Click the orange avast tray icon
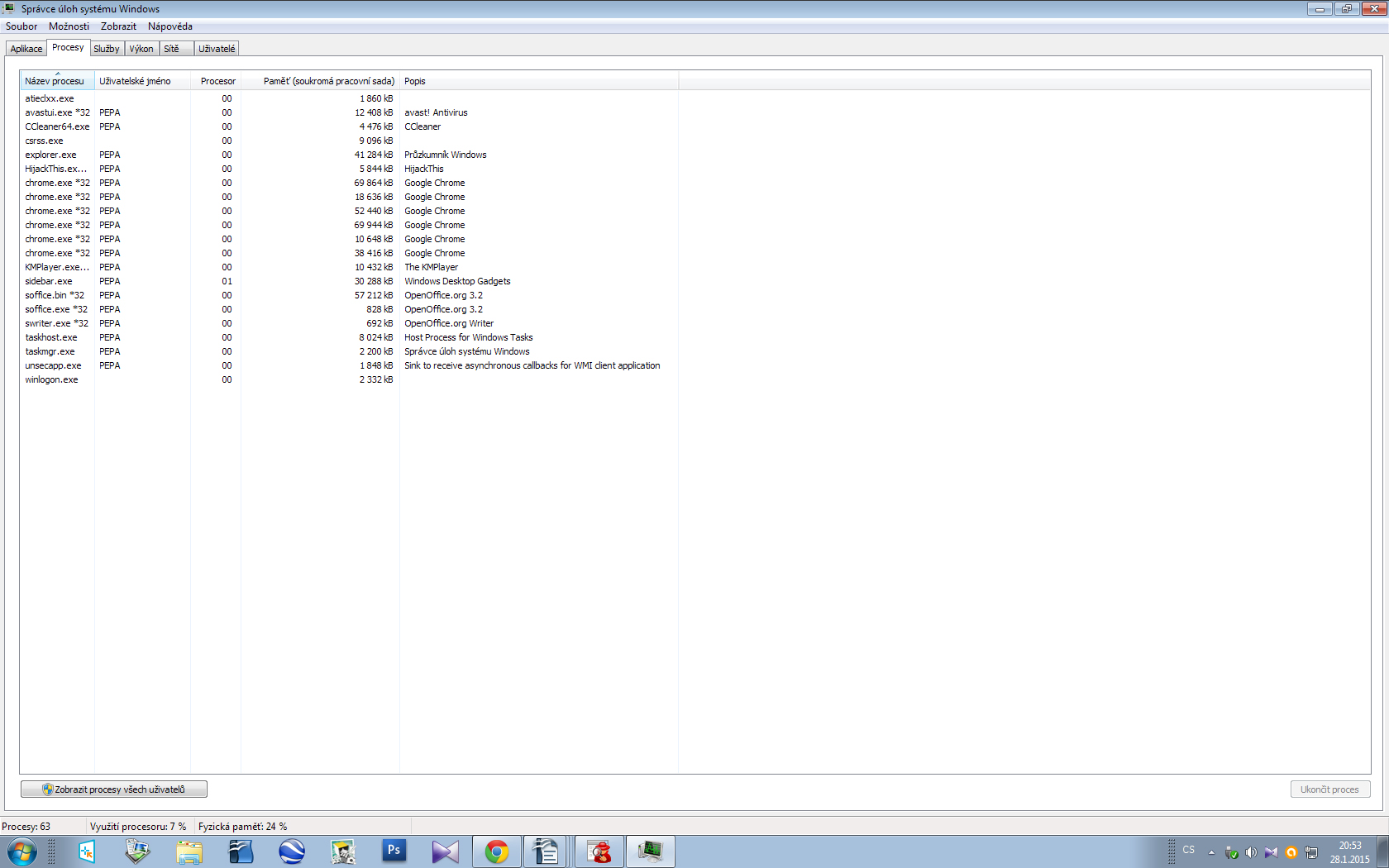Image resolution: width=1389 pixels, height=868 pixels. pyautogui.click(x=1291, y=852)
